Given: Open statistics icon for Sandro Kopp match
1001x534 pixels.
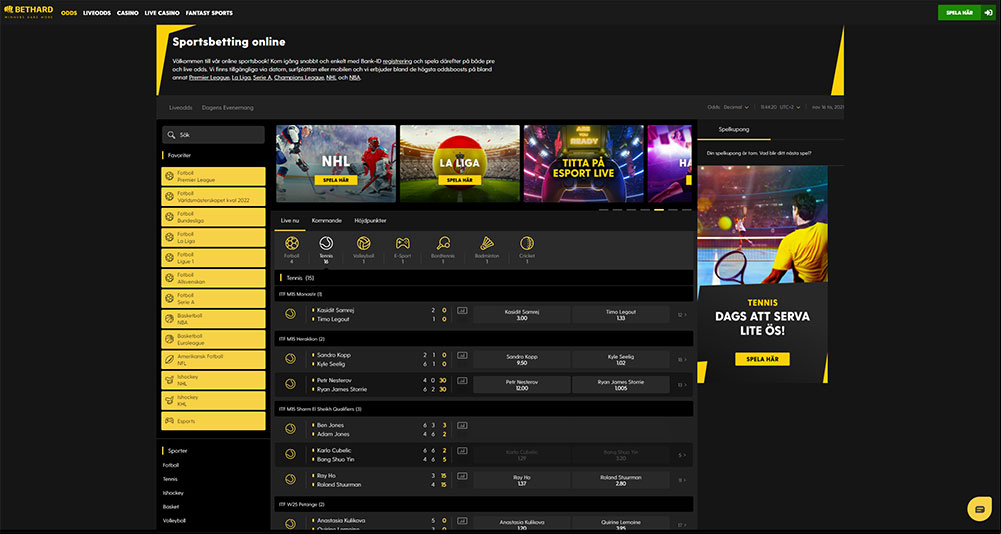Looking at the screenshot, I should [x=462, y=355].
